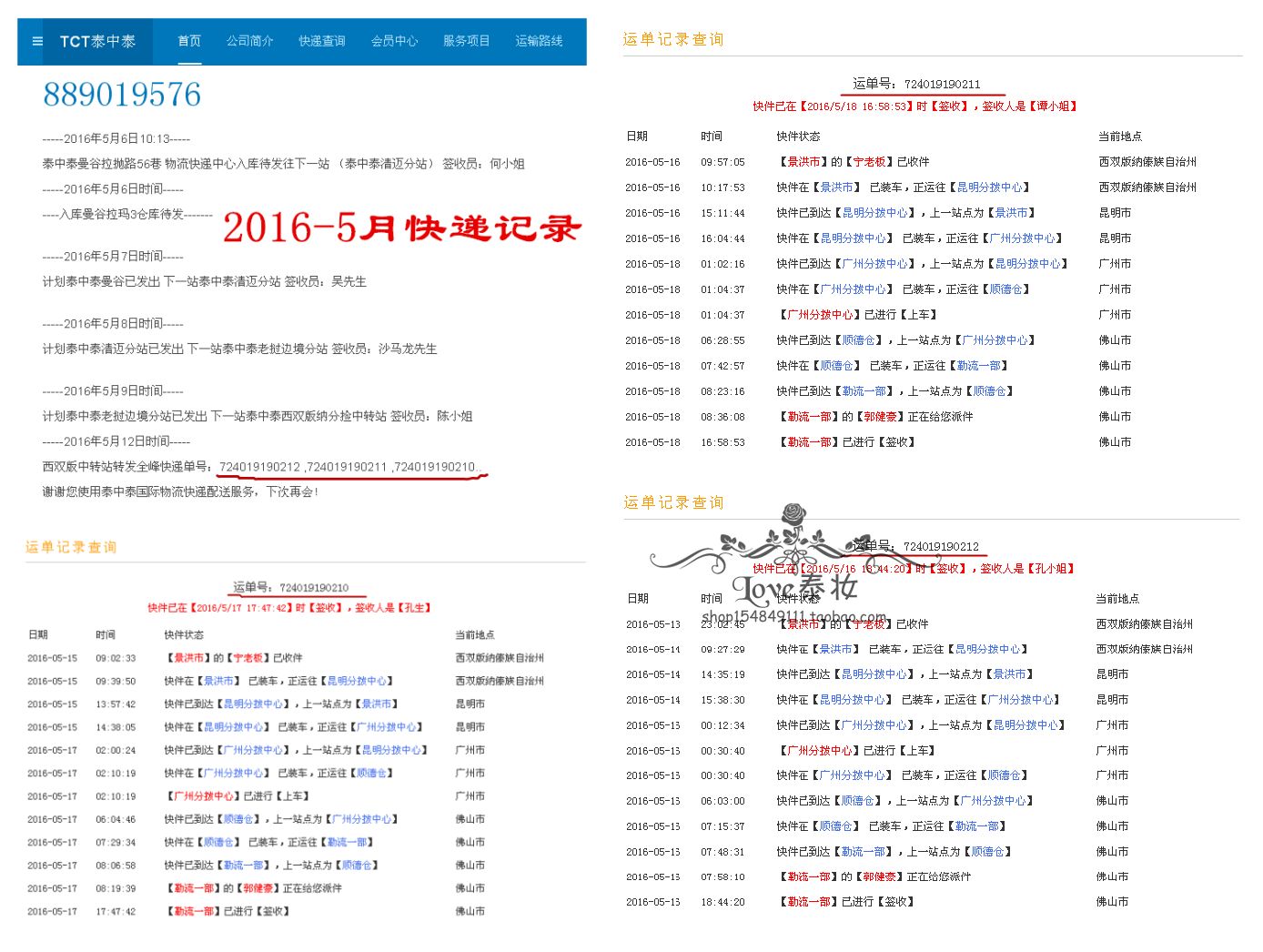
Task: Click 运单记录查询 heading above waybill 724019190211
Action: tap(673, 39)
